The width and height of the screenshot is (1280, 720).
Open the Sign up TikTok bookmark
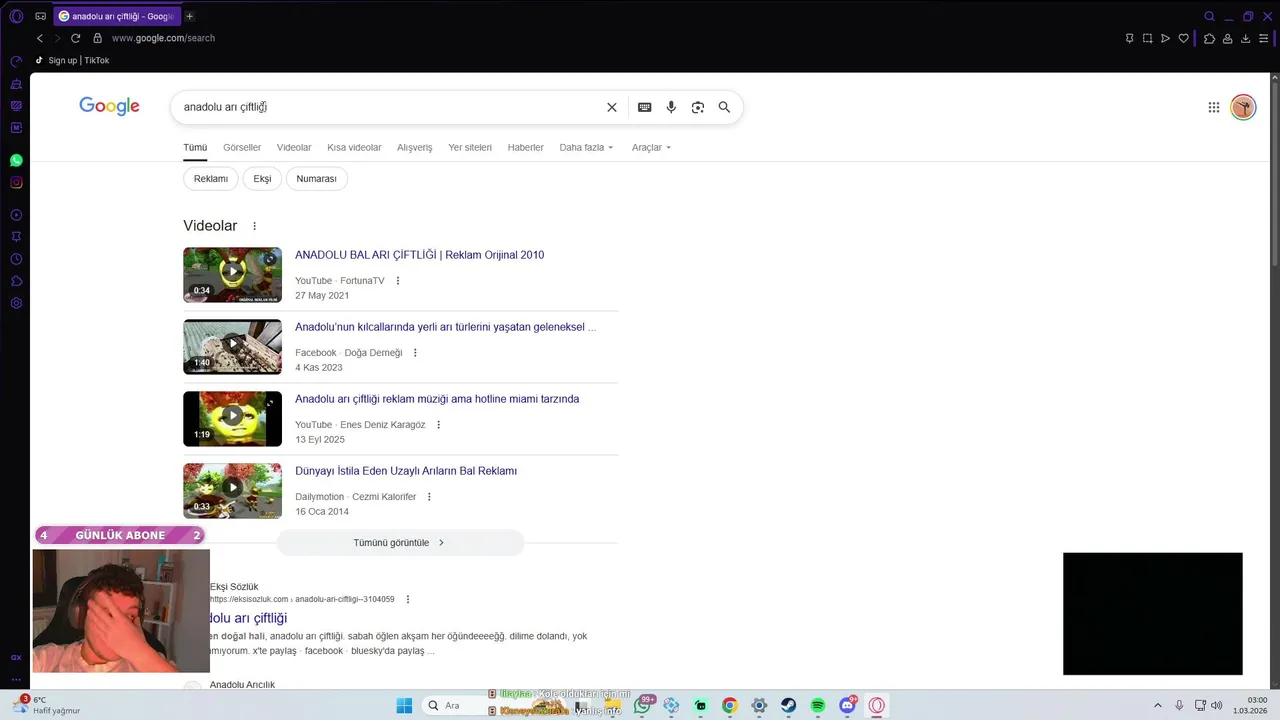(72, 60)
